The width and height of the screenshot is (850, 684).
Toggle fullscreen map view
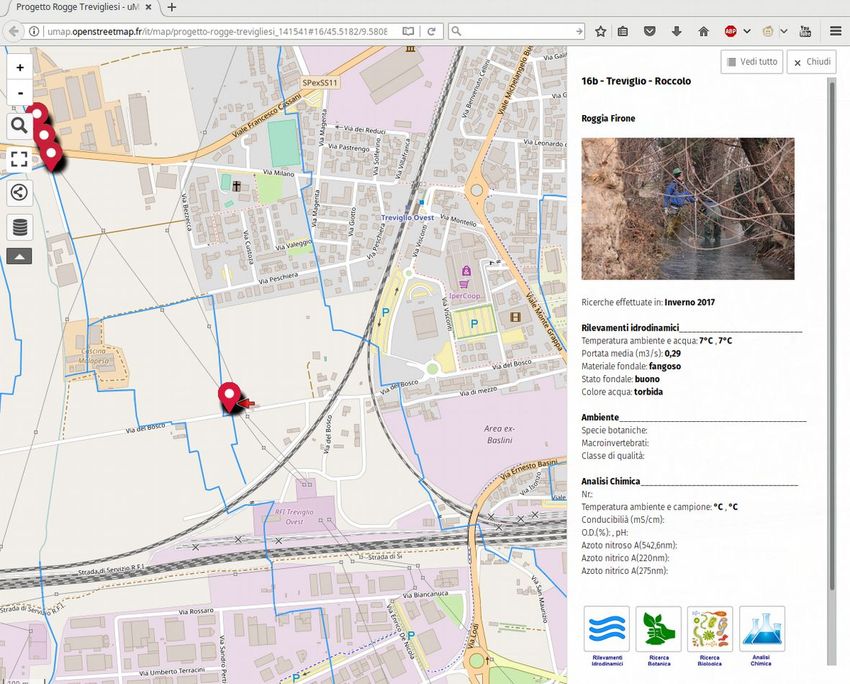[x=20, y=158]
